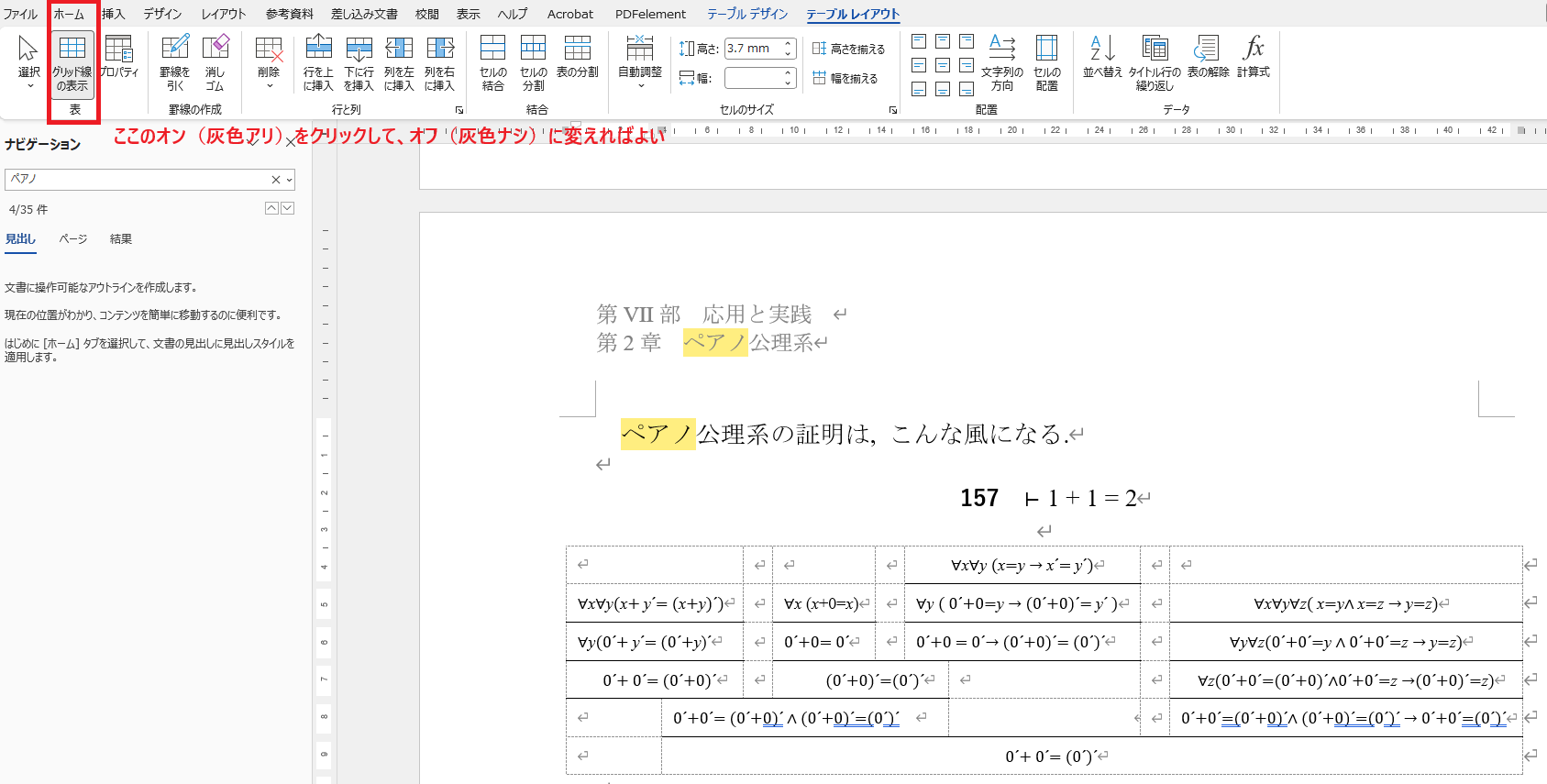
Task: Set cell alignment to middle right
Action: [x=967, y=65]
